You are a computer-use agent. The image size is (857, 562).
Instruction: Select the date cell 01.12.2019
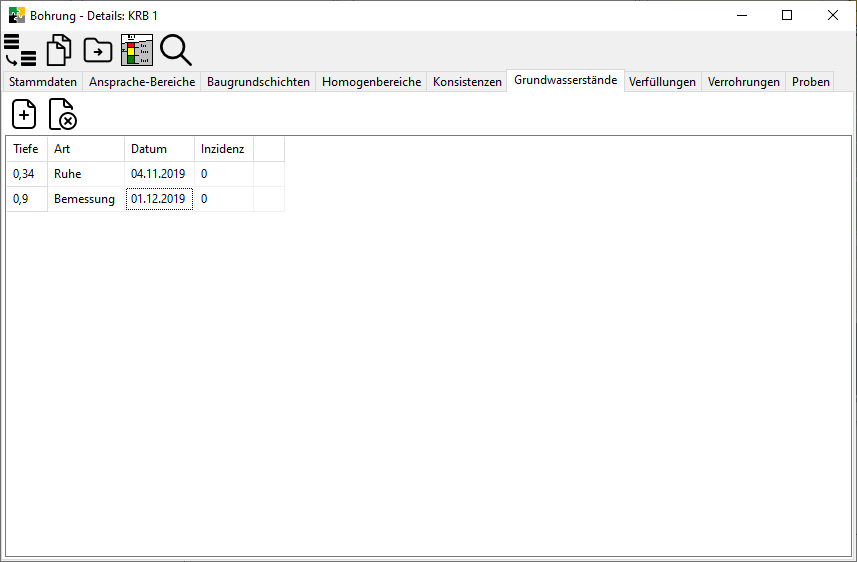(159, 199)
